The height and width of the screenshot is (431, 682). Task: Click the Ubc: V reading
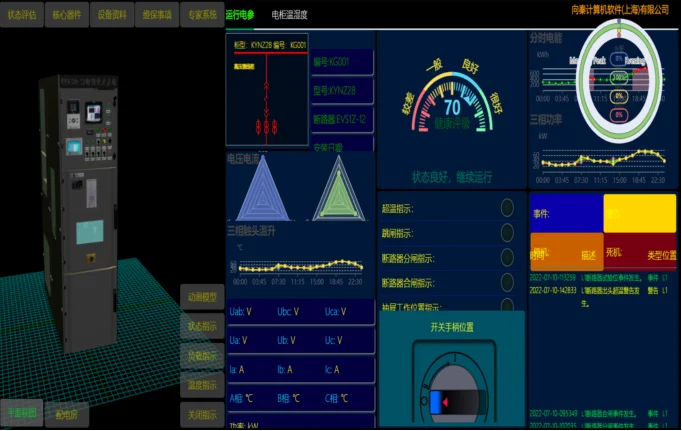(288, 311)
